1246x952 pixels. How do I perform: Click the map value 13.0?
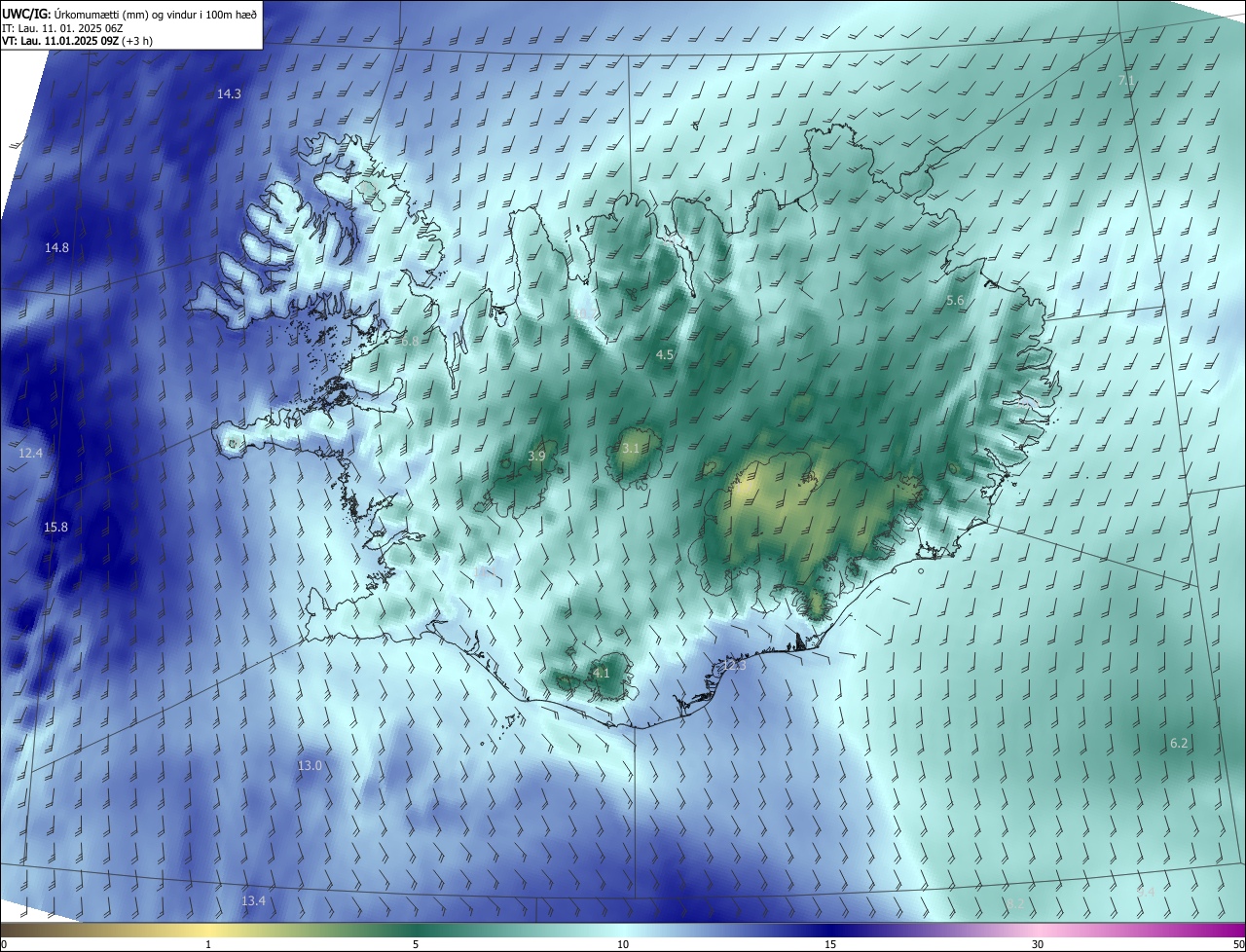(x=309, y=766)
